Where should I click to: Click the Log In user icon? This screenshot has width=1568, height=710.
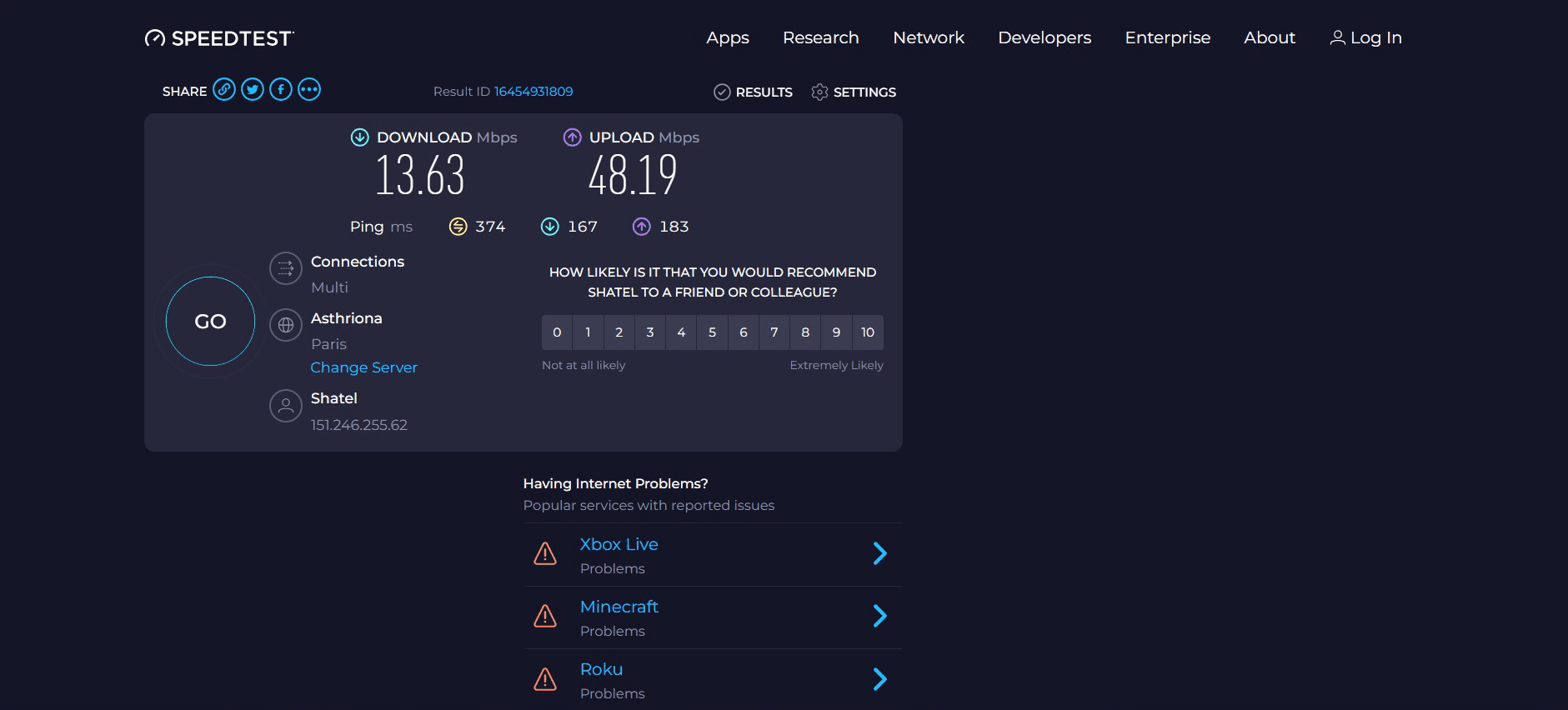(1337, 37)
